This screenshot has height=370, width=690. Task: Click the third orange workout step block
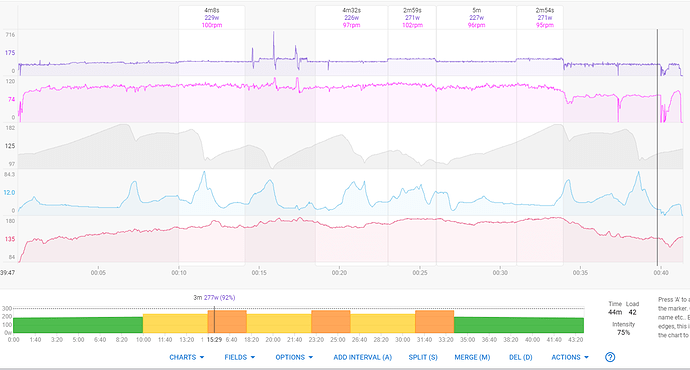pyautogui.click(x=435, y=322)
